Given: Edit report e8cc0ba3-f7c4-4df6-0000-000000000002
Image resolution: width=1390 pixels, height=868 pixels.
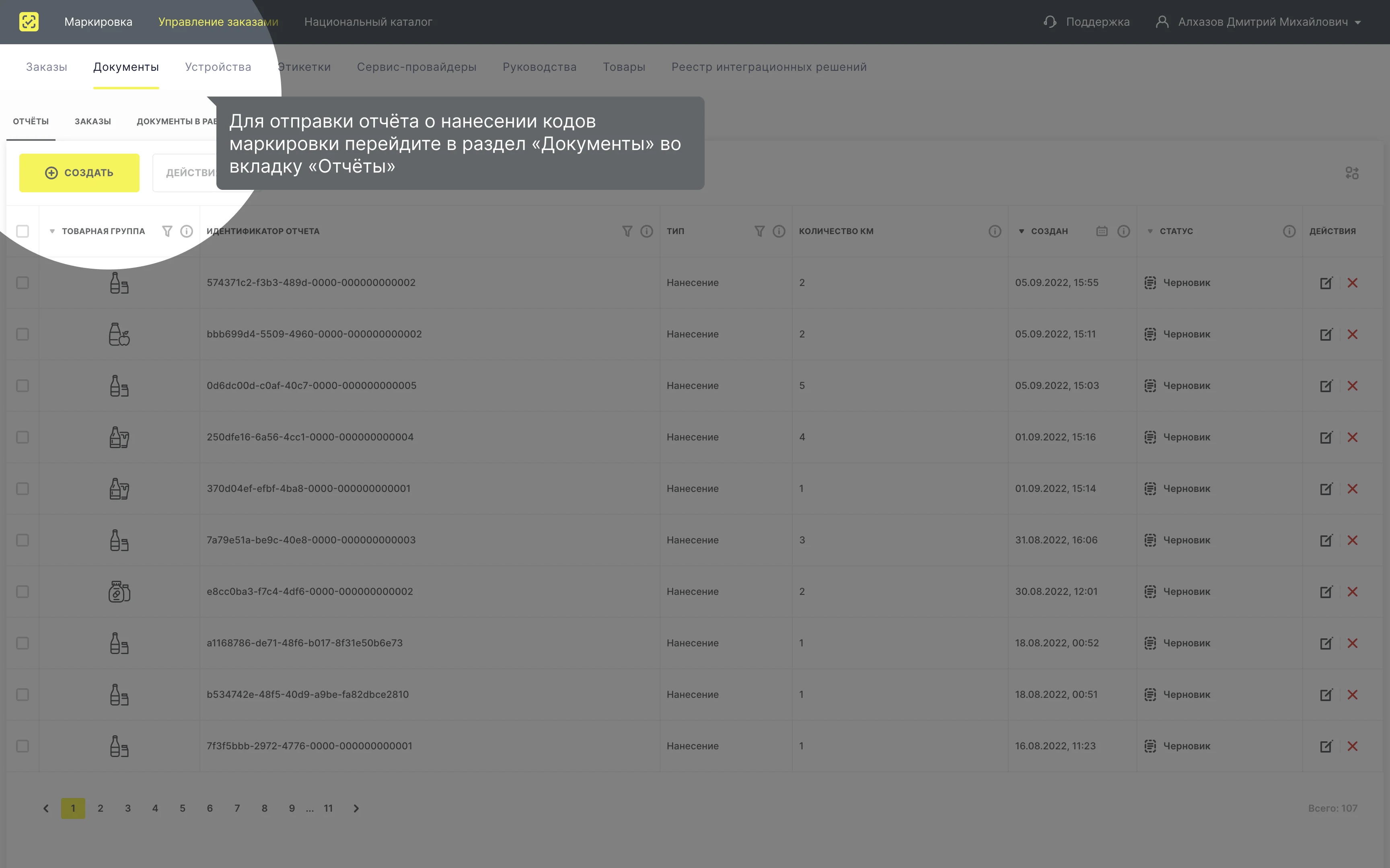Looking at the screenshot, I should [1326, 591].
